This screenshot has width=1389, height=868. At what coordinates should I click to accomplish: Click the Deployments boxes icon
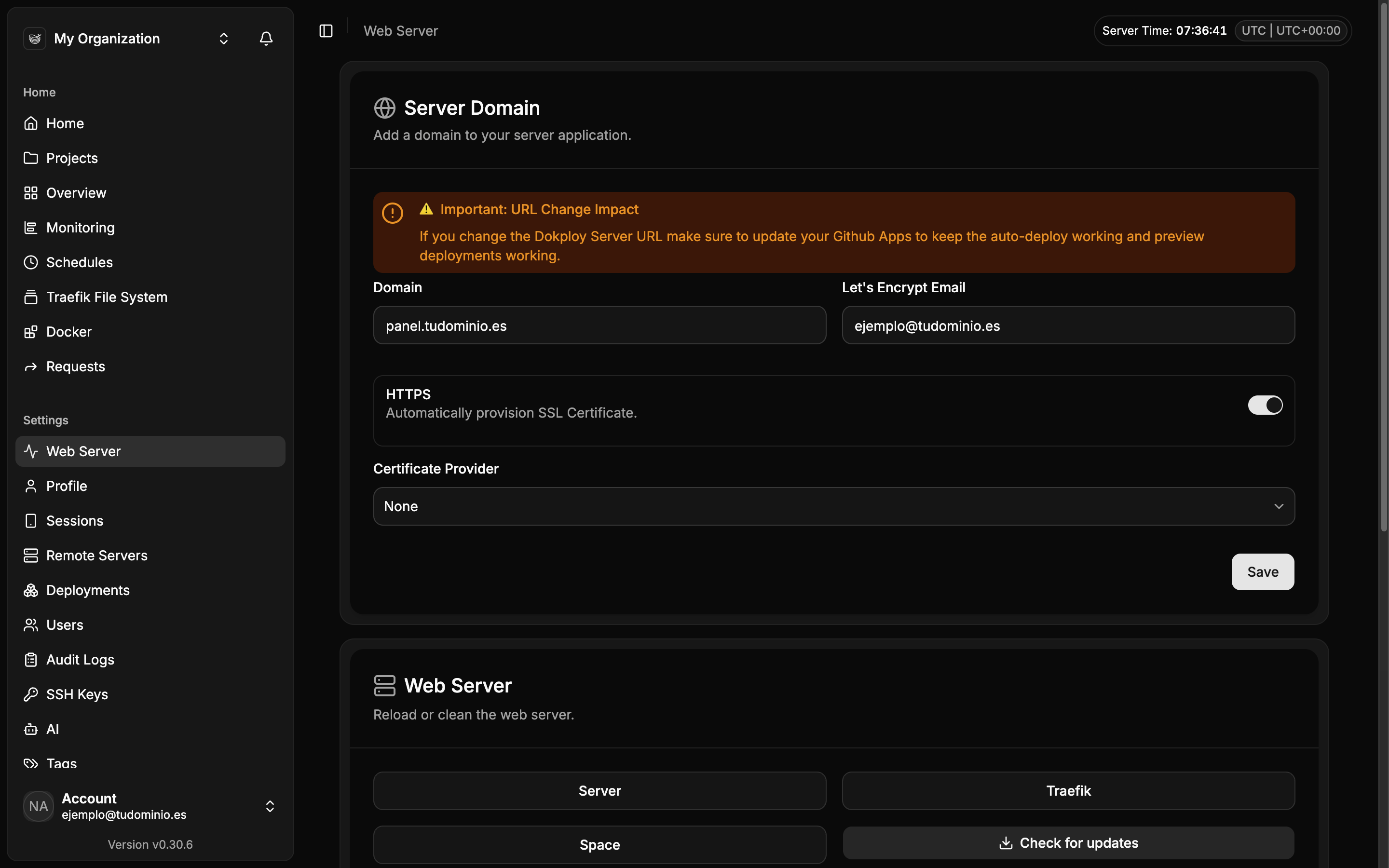[x=31, y=590]
